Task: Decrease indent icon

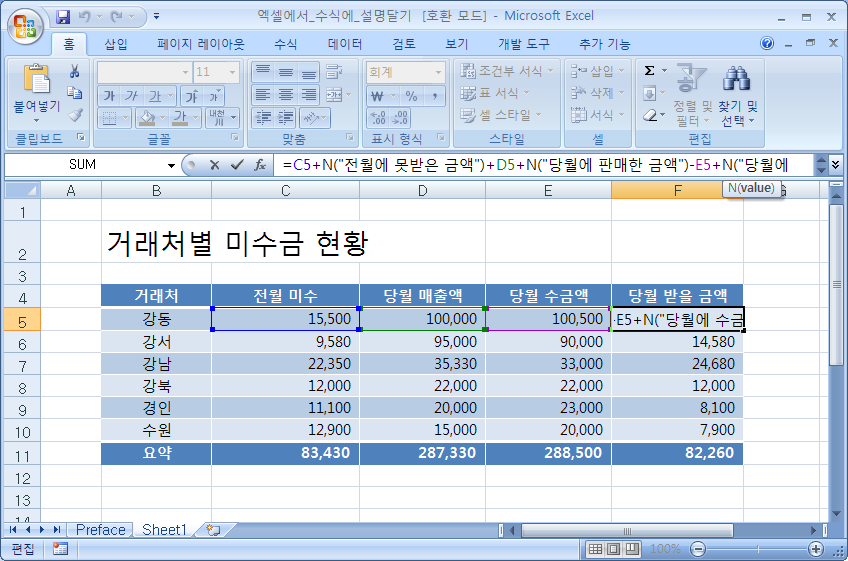Action: click(x=263, y=117)
